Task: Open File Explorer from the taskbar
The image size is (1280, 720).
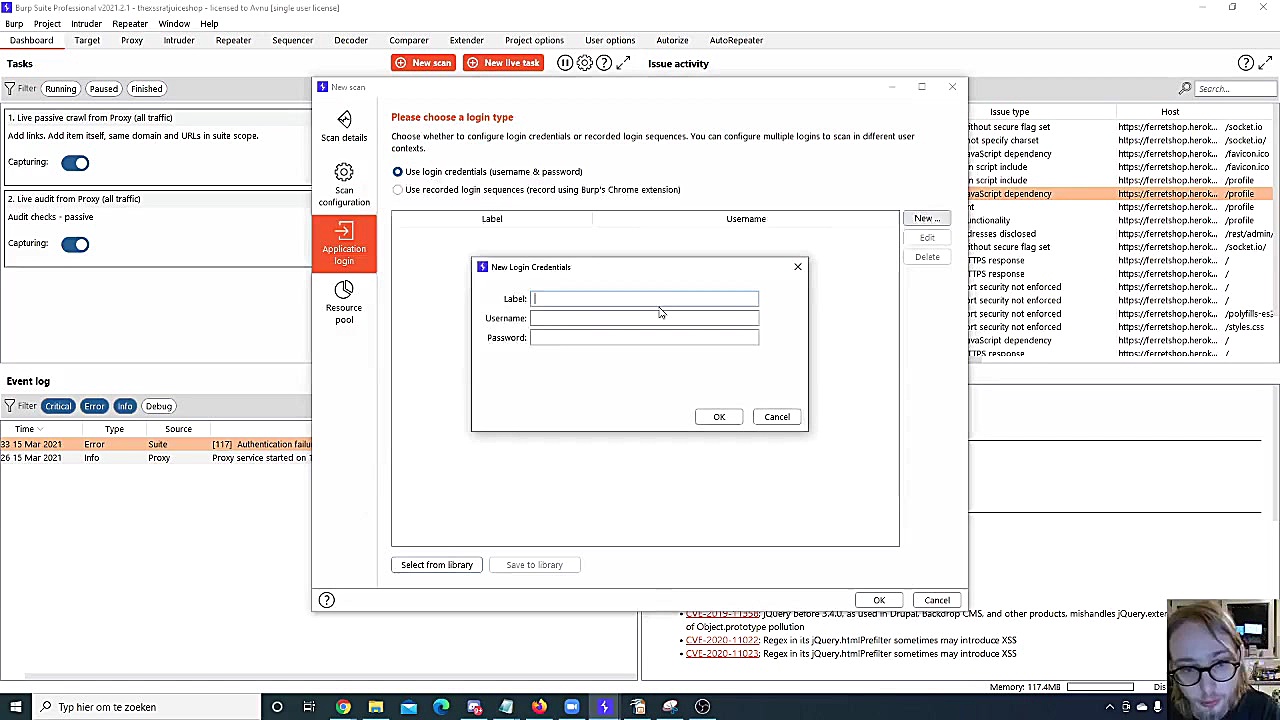Action: click(x=376, y=707)
